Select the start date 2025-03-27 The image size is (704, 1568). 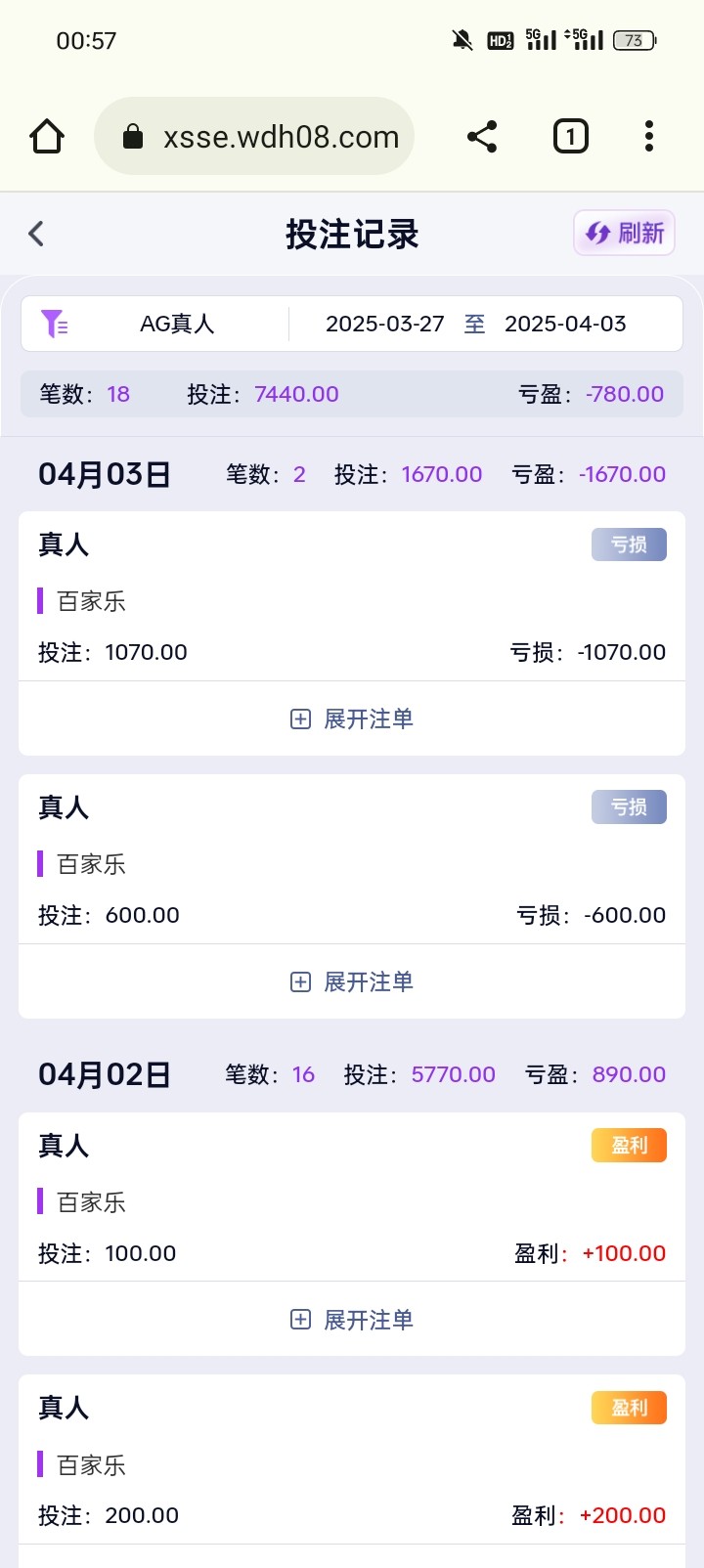(x=385, y=324)
